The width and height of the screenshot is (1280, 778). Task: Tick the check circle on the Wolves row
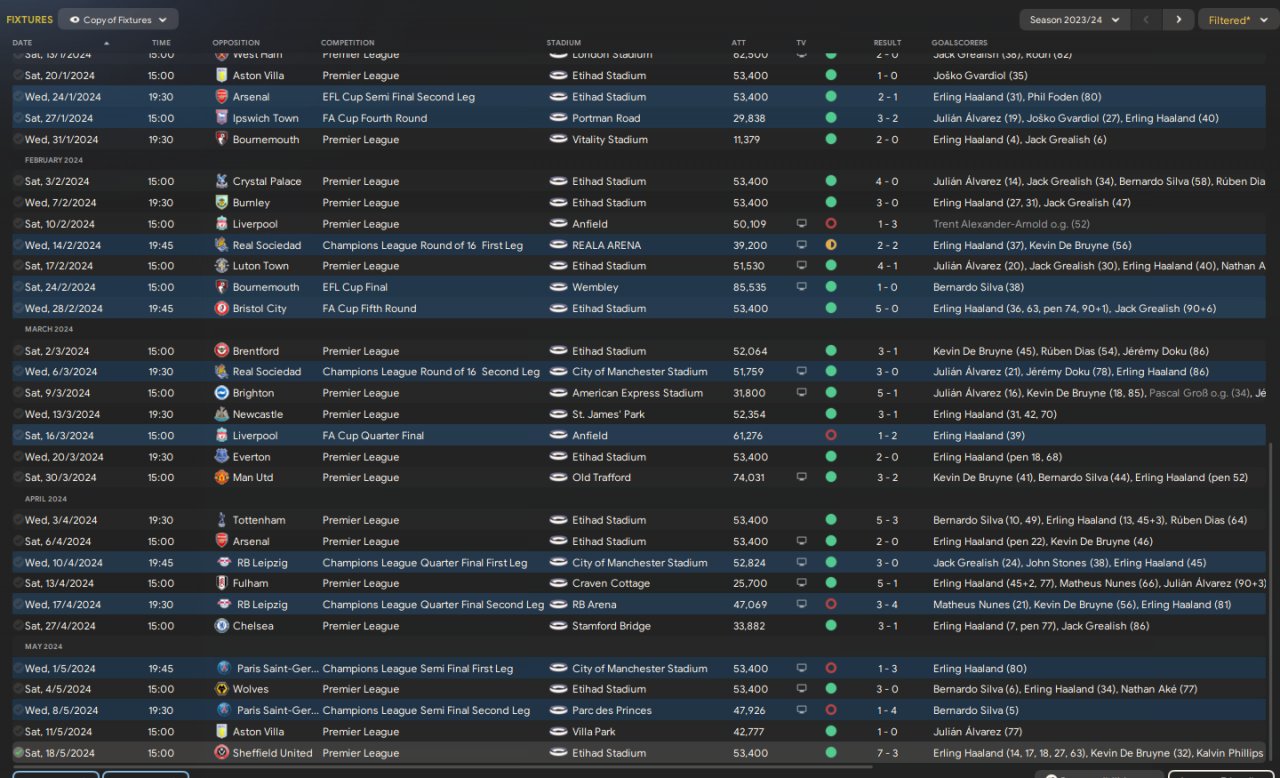tap(18, 689)
